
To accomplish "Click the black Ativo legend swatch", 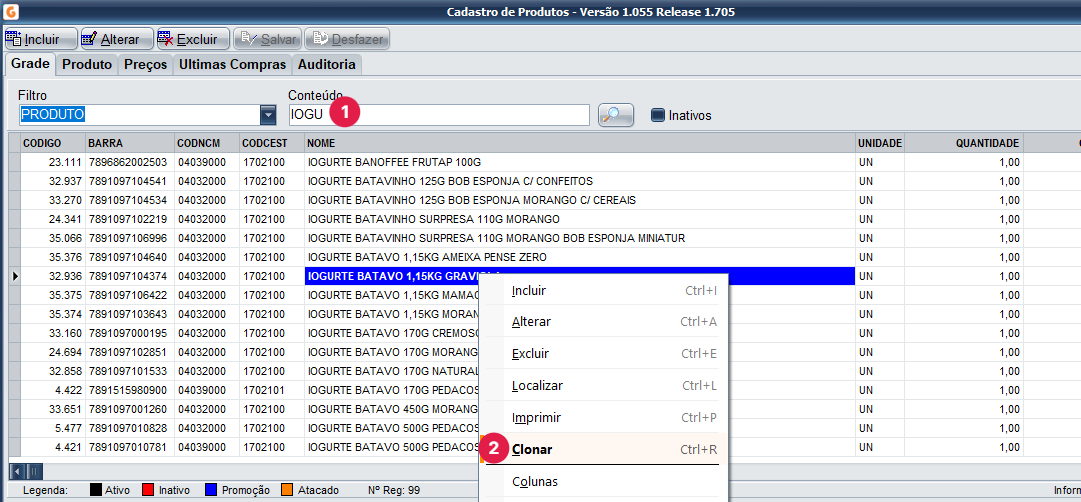I will pyautogui.click(x=97, y=490).
